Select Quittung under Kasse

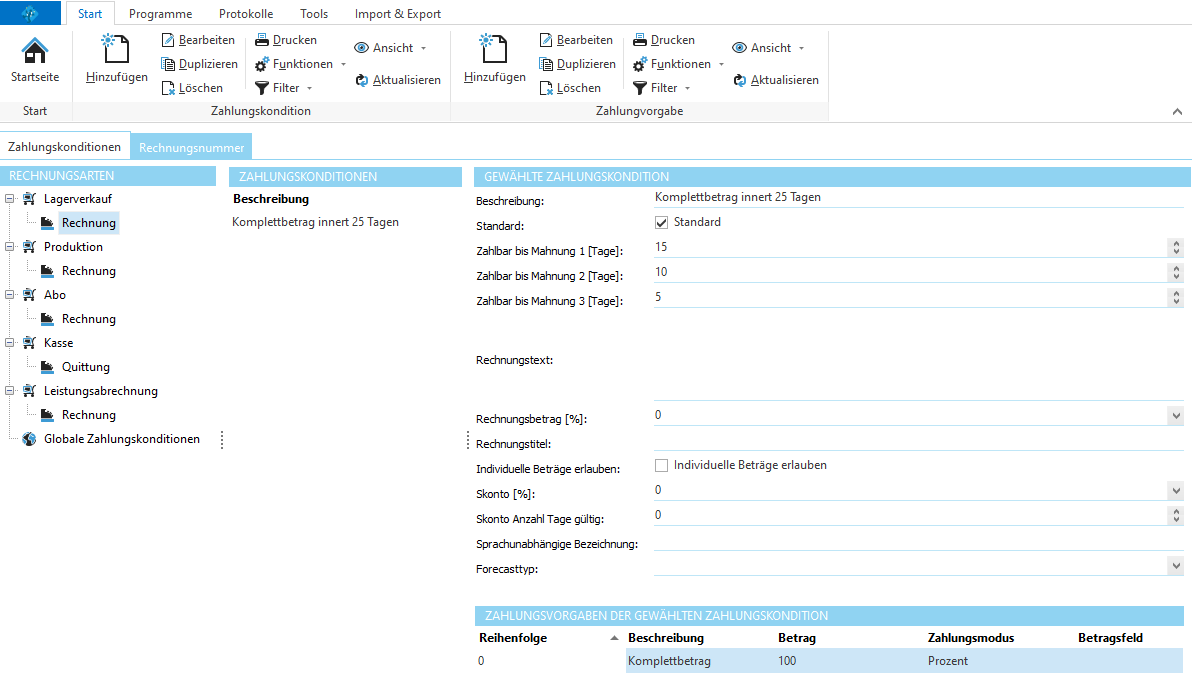click(85, 367)
